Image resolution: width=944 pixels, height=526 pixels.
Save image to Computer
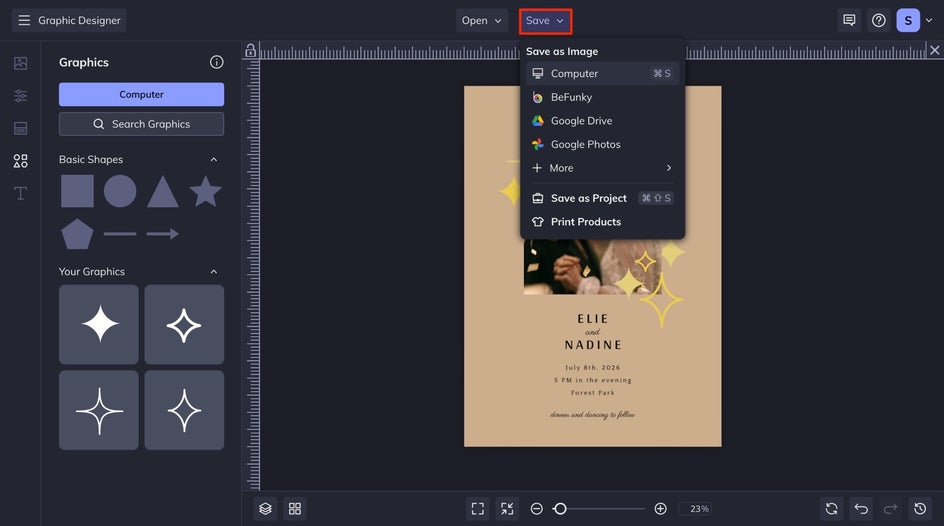point(602,73)
